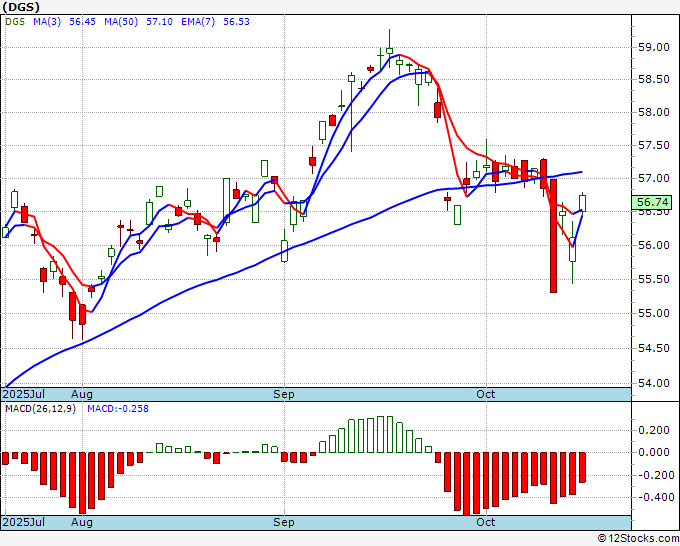Click the 0.200 MACD axis label
The width and height of the screenshot is (680, 546).
click(654, 430)
